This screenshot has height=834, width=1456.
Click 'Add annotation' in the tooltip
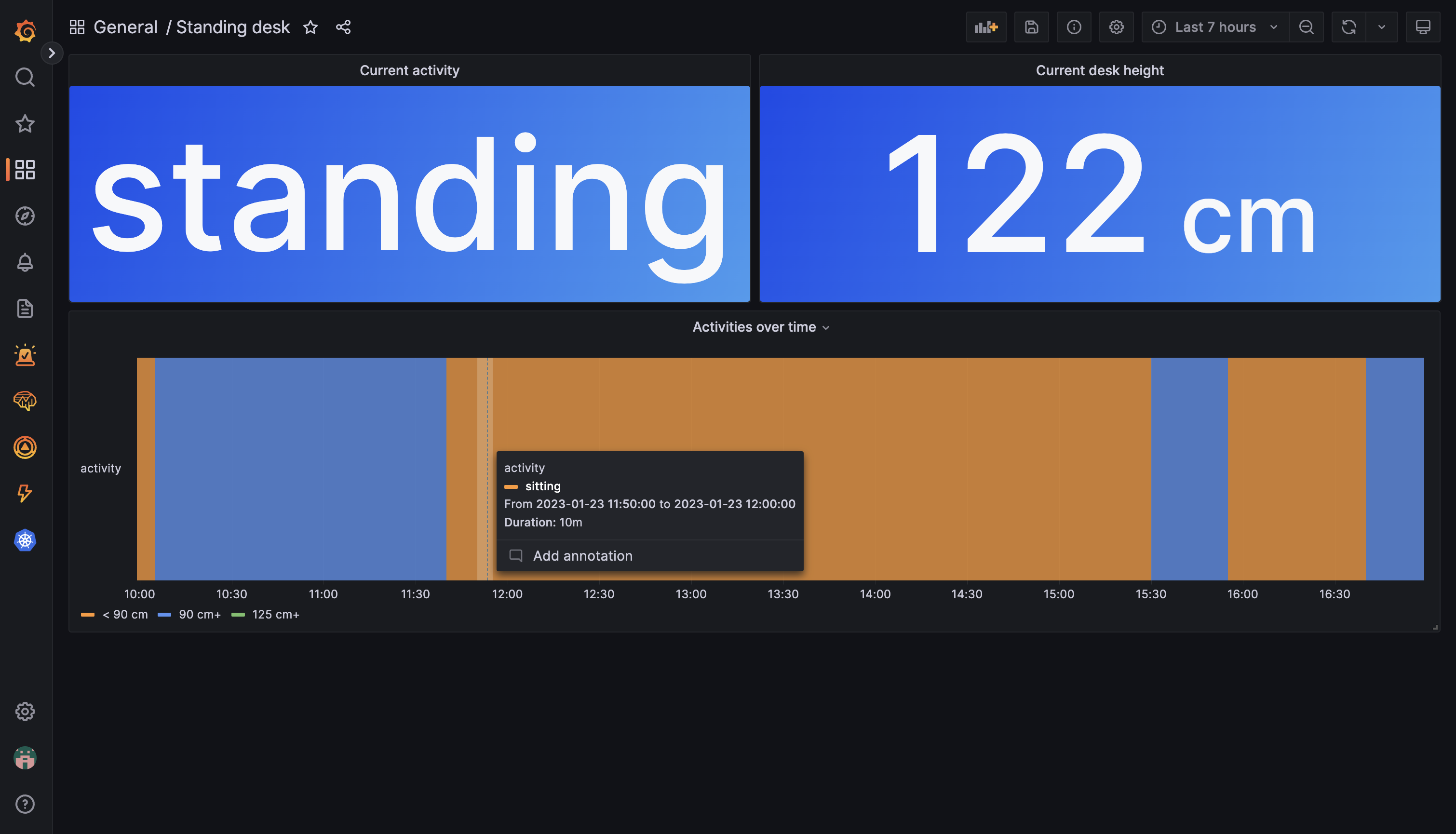coord(582,556)
